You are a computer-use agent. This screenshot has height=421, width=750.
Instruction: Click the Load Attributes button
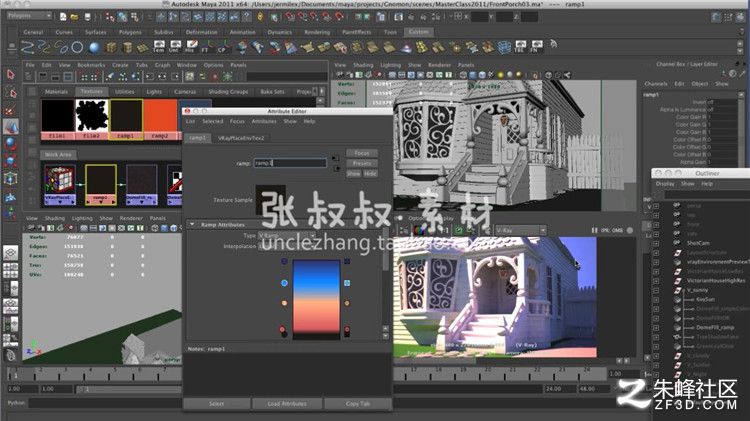point(287,404)
